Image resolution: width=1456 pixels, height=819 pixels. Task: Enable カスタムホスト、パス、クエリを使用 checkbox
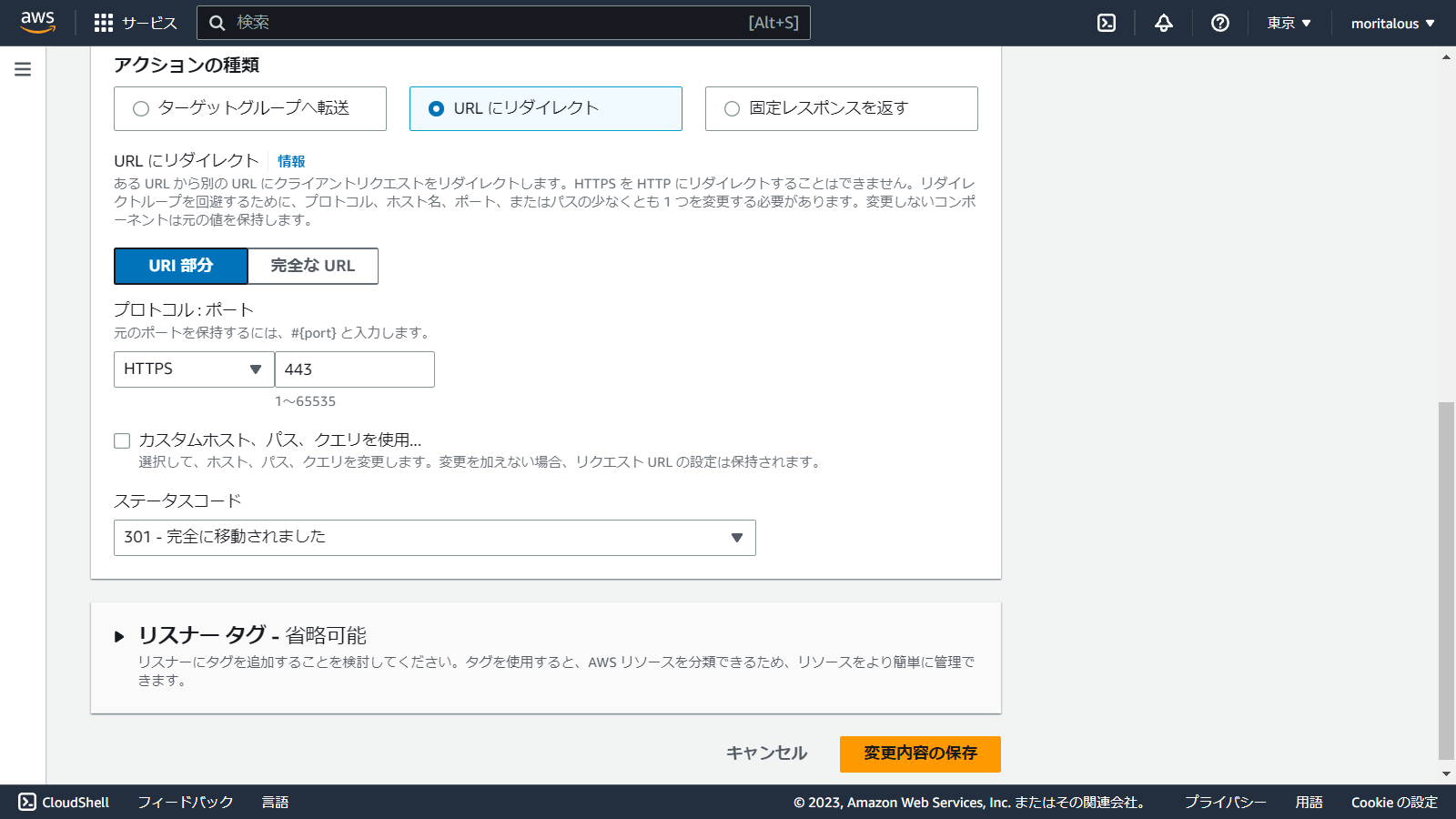[122, 440]
